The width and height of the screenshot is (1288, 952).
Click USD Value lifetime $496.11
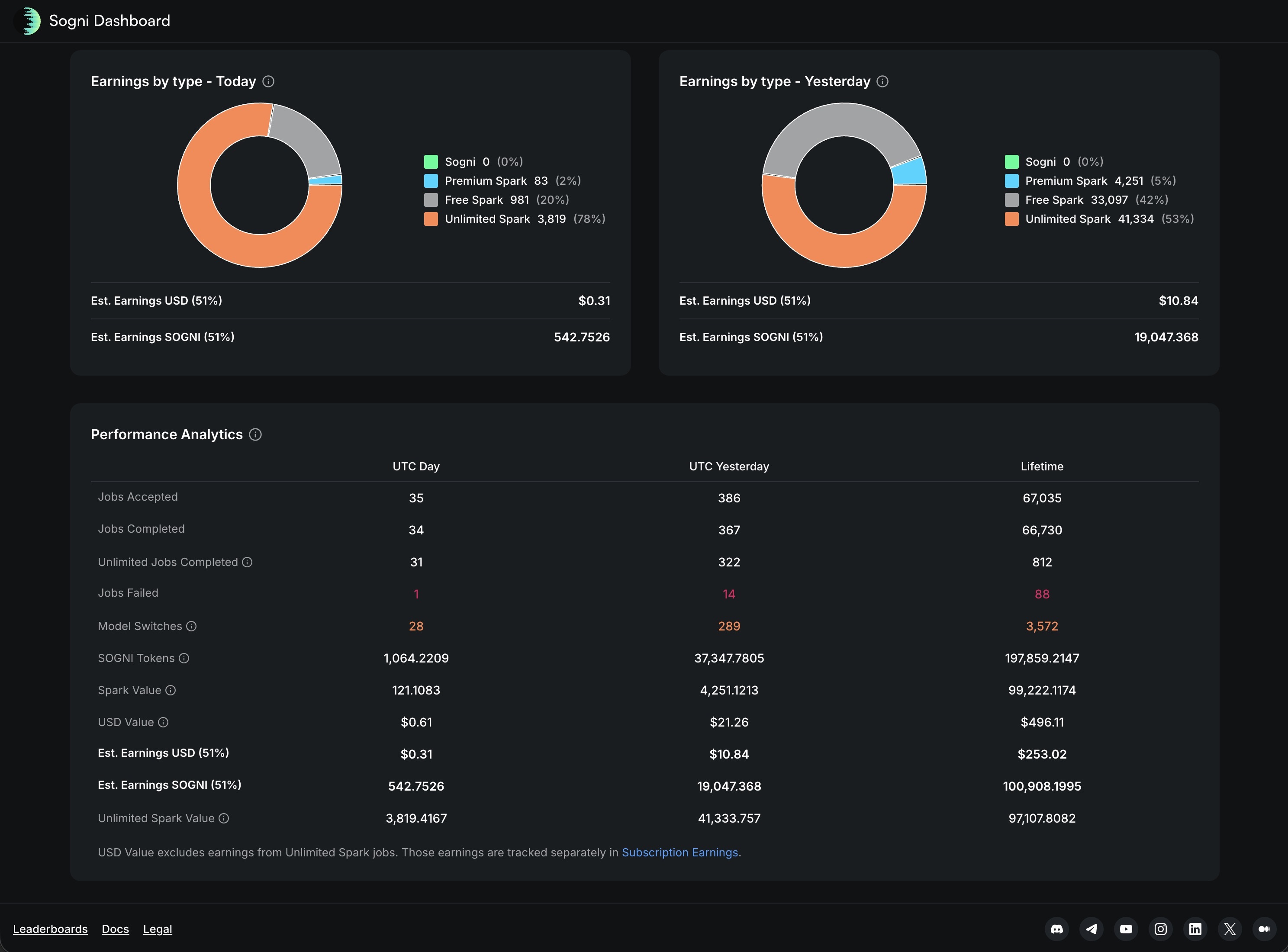(x=1042, y=722)
